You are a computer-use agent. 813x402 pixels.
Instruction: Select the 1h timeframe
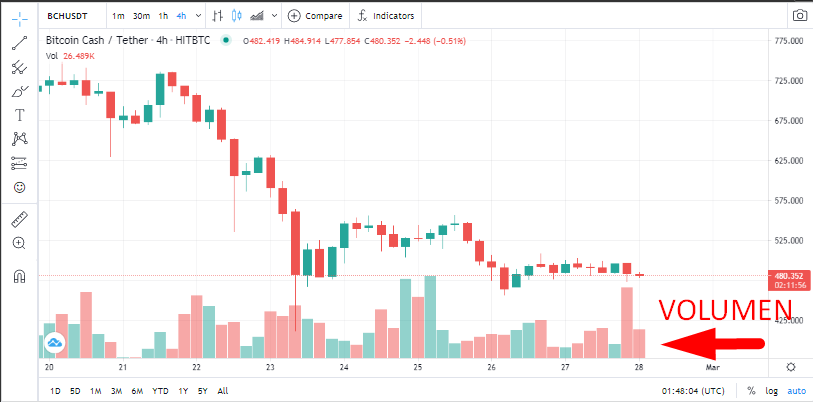tap(163, 16)
